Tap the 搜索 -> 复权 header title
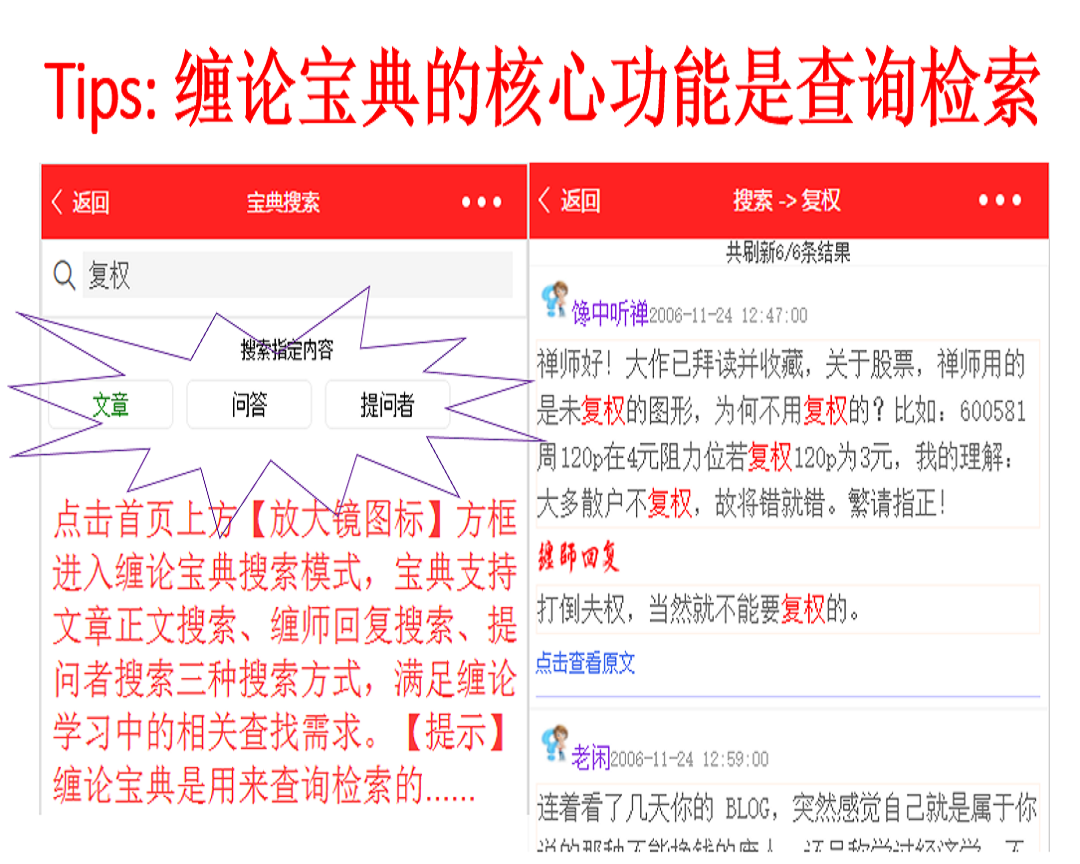 [786, 201]
